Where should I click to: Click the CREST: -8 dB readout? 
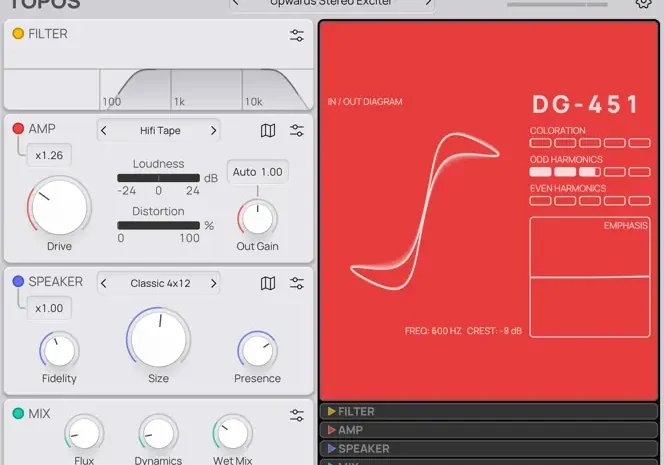[494, 331]
